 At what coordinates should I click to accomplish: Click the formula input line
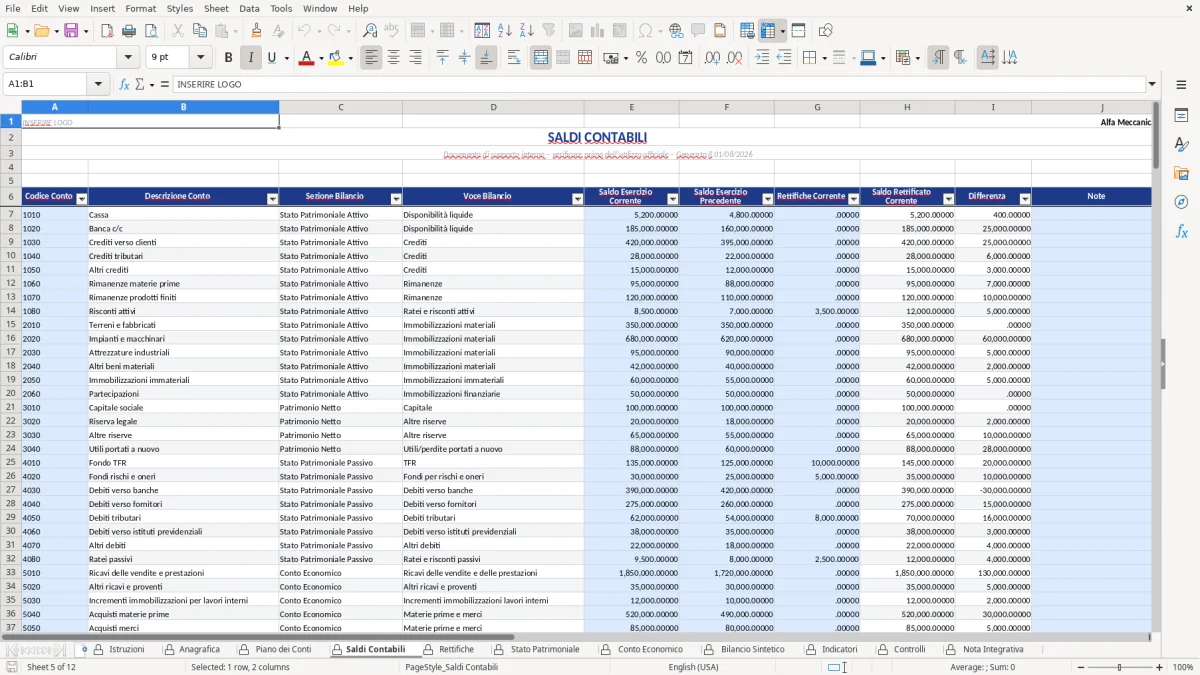click(x=658, y=84)
